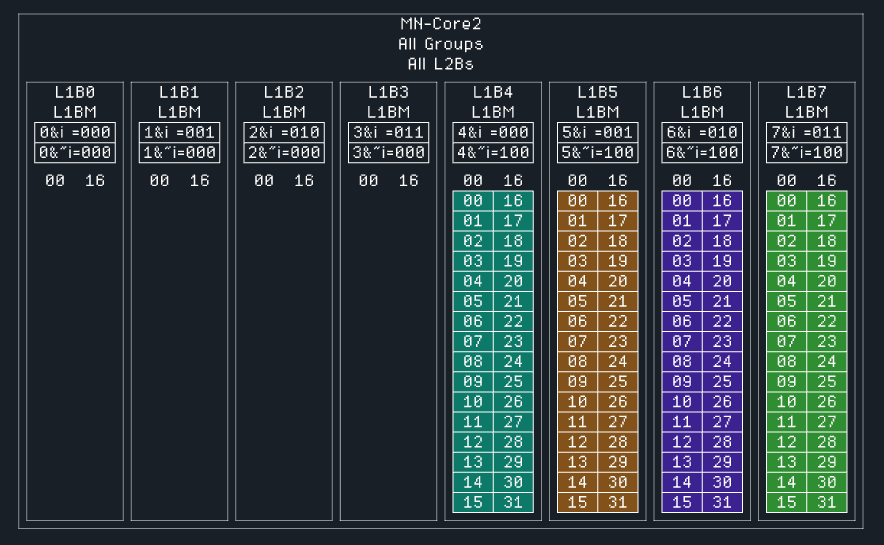The height and width of the screenshot is (545, 884).
Task: Click green cell 26 in L1B7
Action: pyautogui.click(x=827, y=402)
